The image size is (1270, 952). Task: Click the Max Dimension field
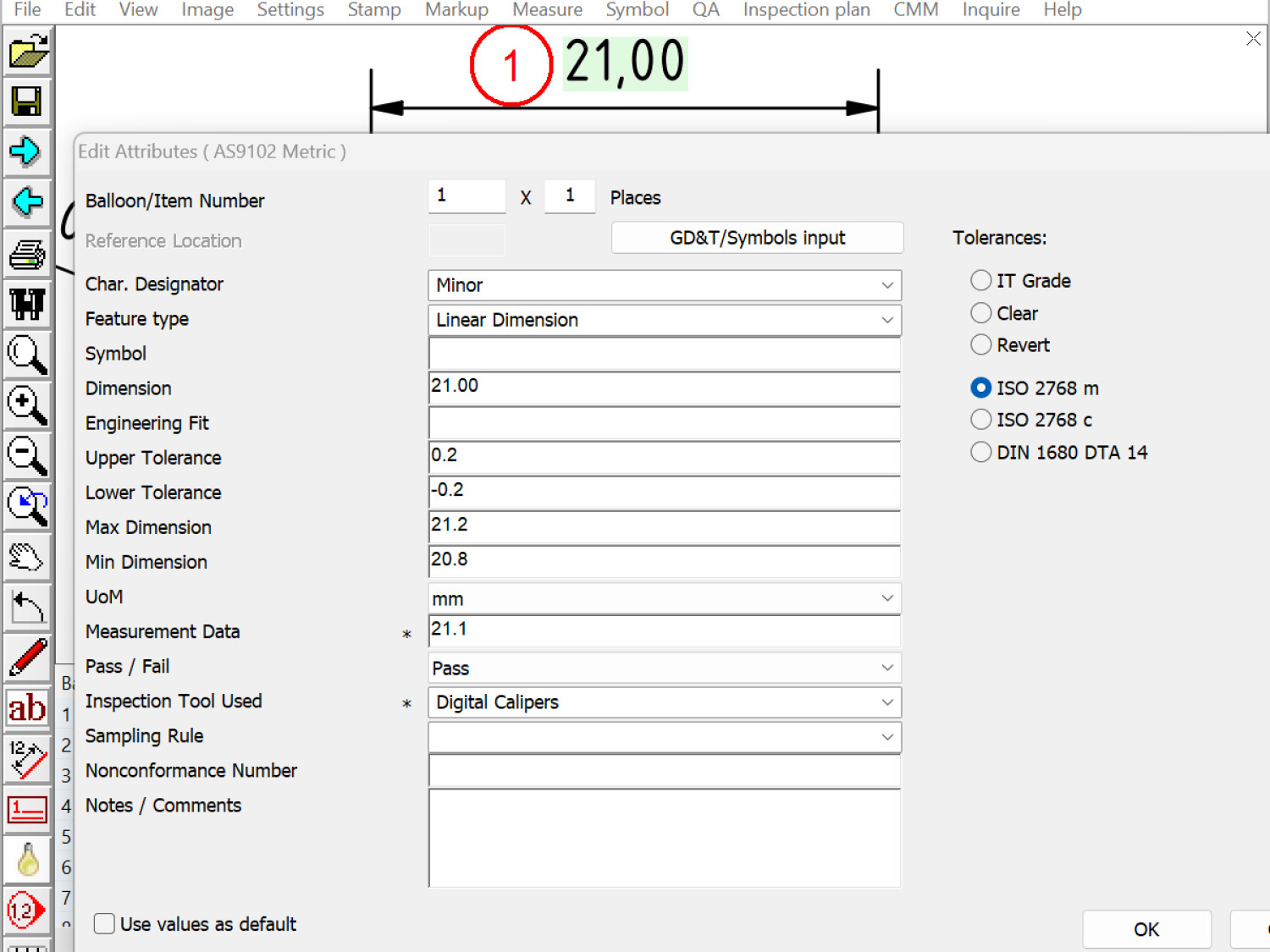tap(665, 527)
